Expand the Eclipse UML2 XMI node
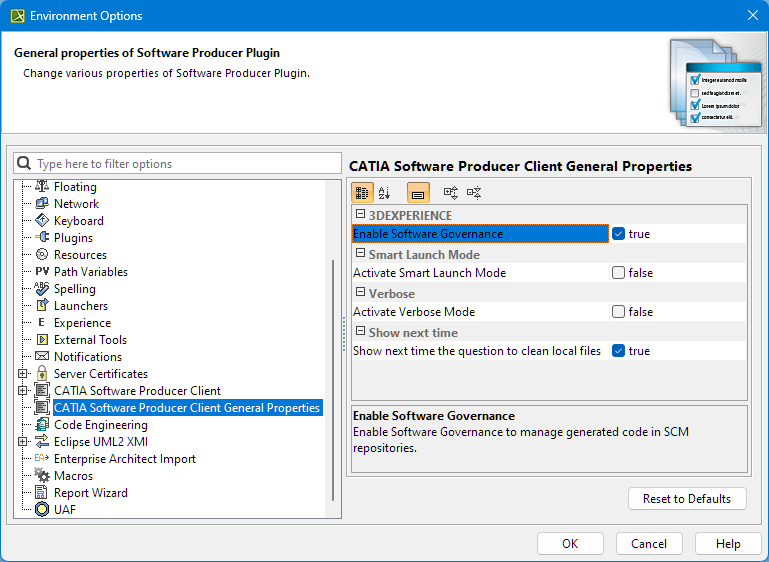The width and height of the screenshot is (769, 562). [x=23, y=442]
